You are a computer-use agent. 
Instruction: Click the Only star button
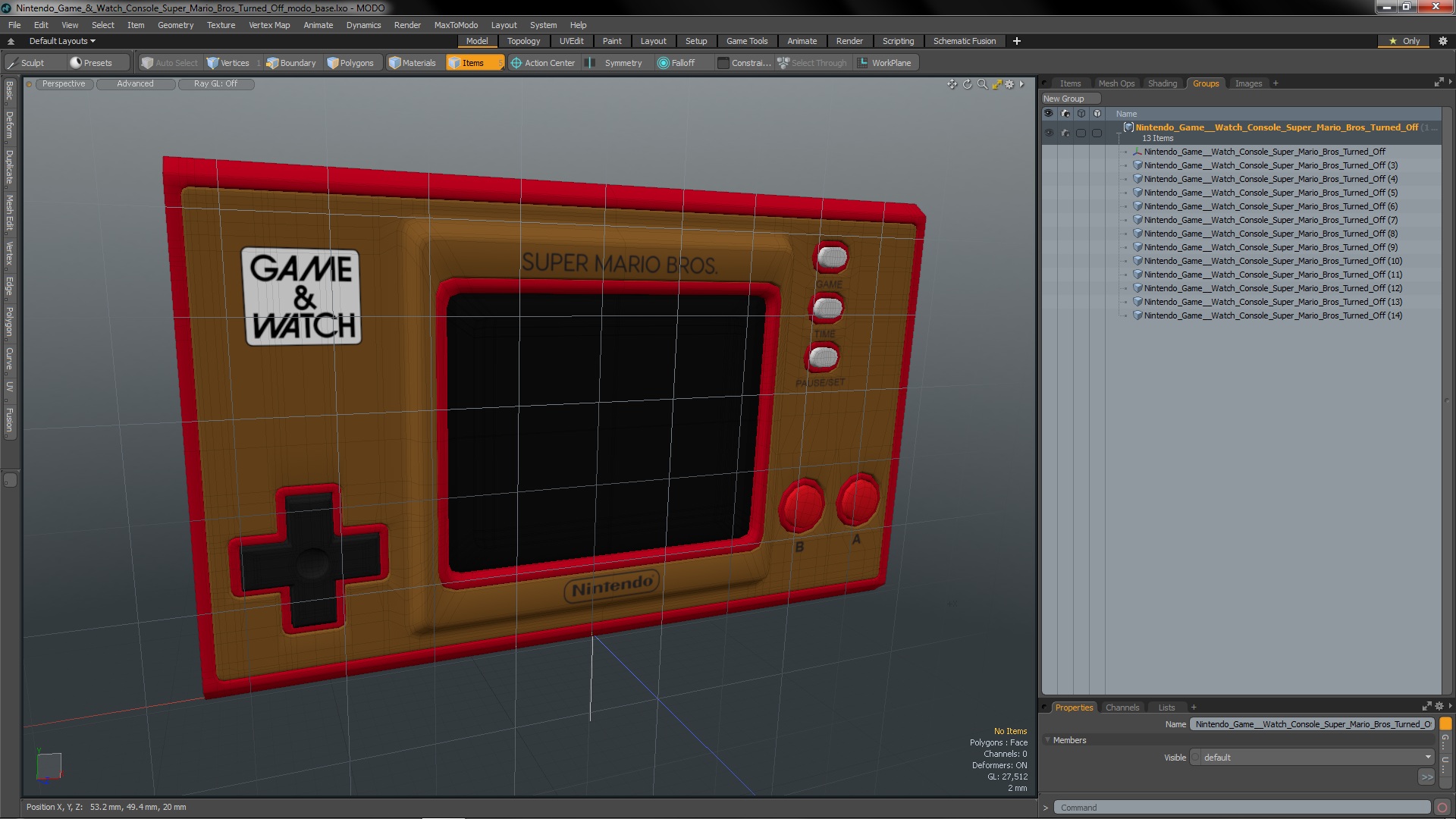pyautogui.click(x=1404, y=41)
